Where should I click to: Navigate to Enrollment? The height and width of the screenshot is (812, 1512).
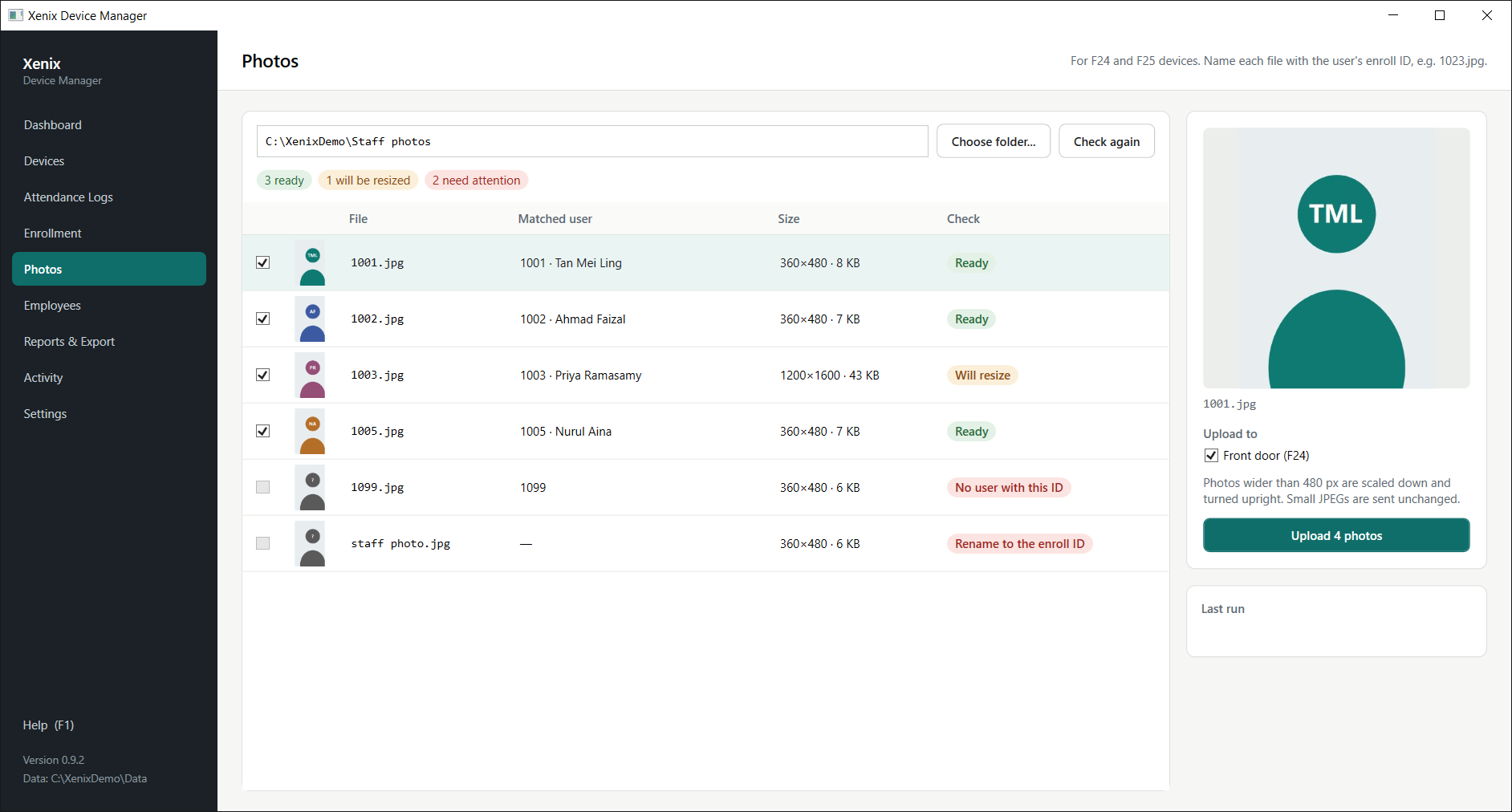(x=109, y=233)
